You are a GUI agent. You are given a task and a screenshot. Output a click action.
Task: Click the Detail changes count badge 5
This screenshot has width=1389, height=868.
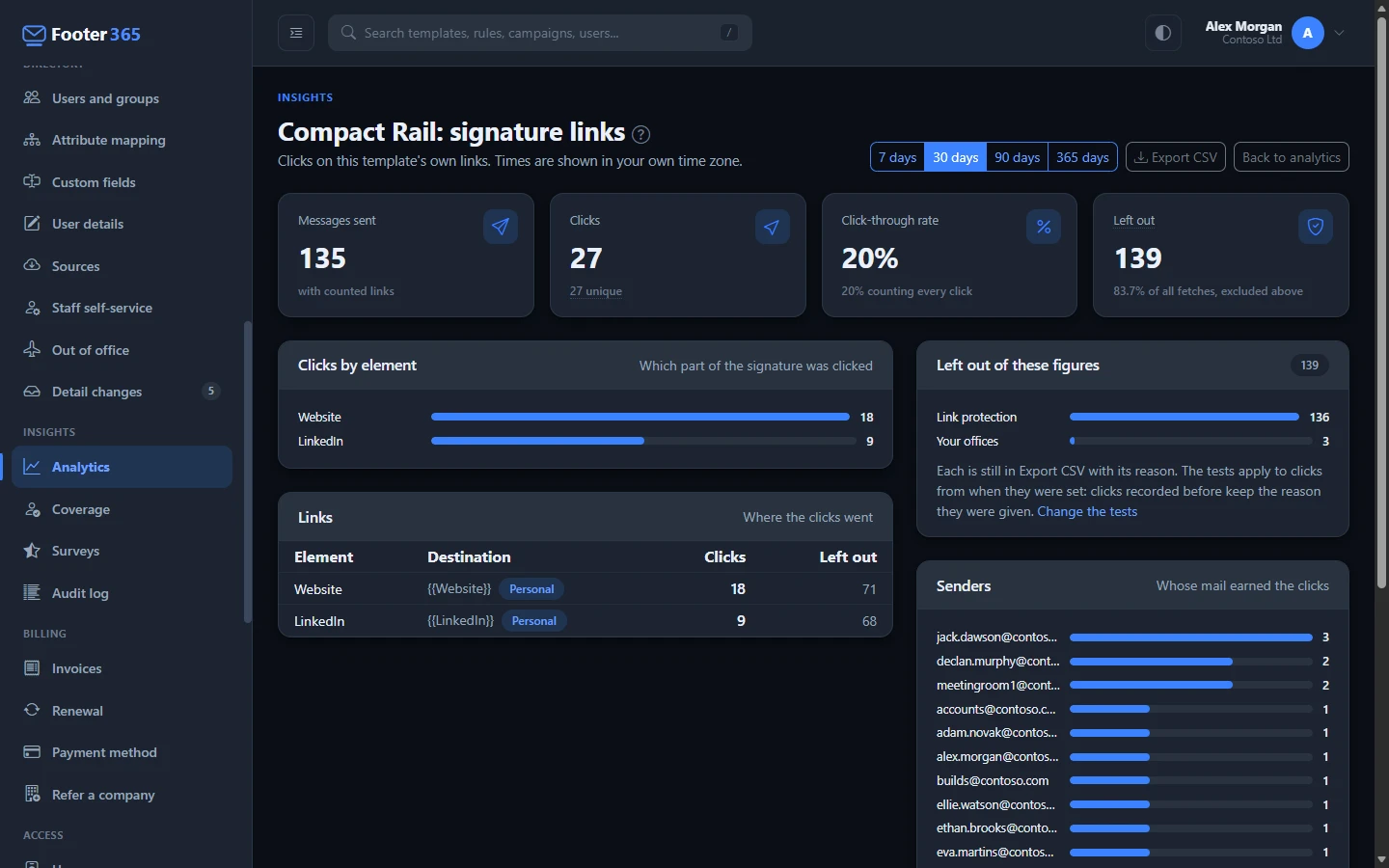click(210, 392)
